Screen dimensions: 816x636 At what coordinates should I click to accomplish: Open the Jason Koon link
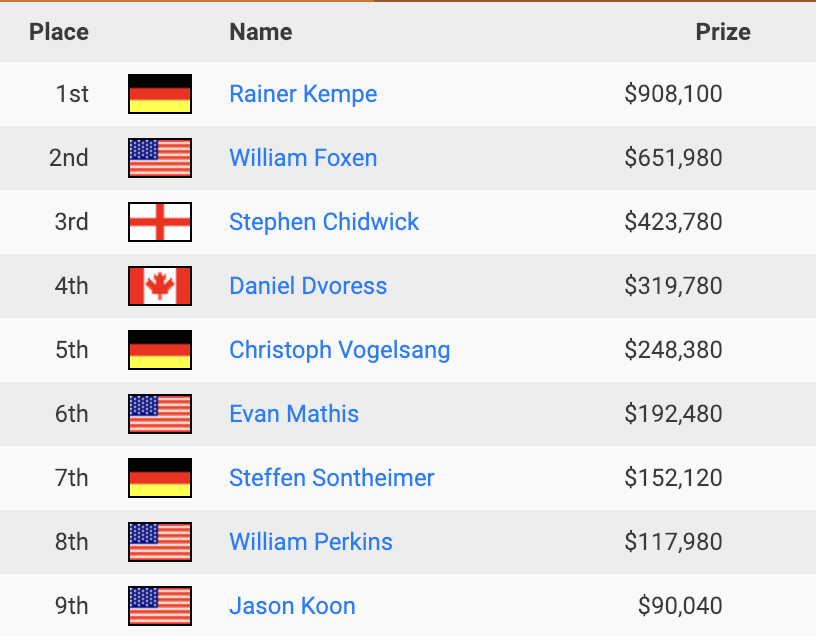click(x=292, y=606)
